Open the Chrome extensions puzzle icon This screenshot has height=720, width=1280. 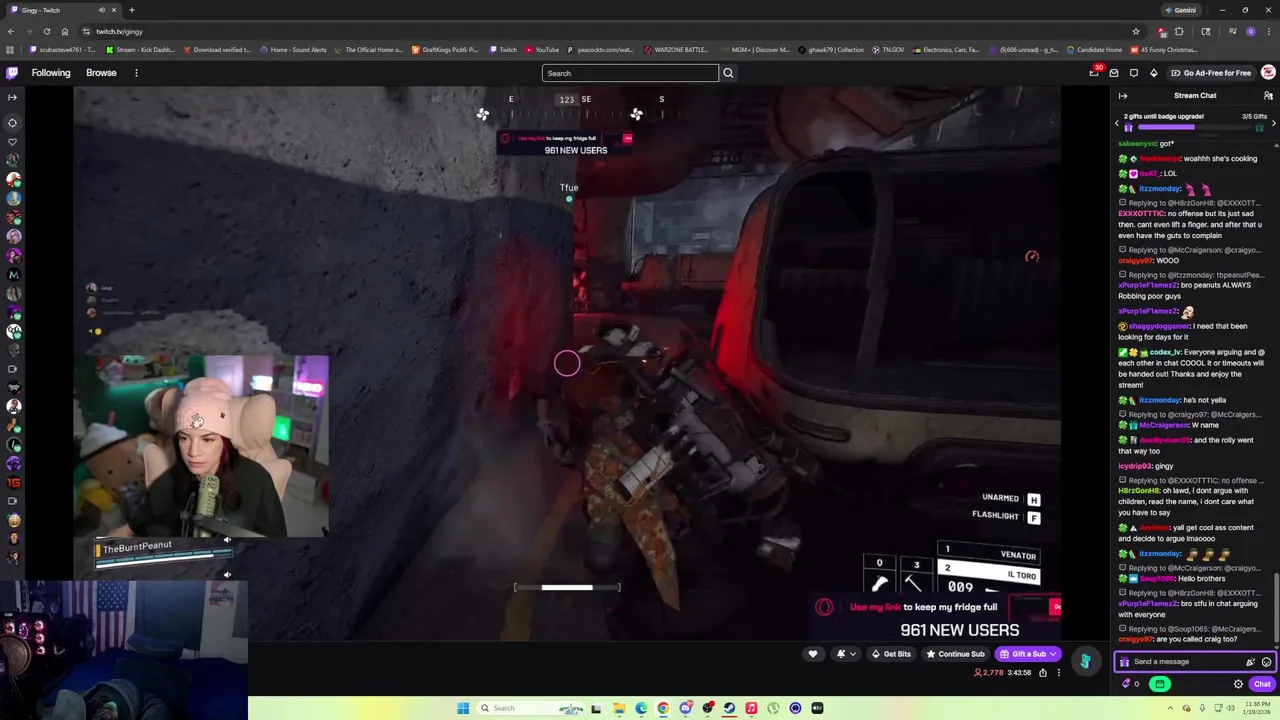point(1179,31)
